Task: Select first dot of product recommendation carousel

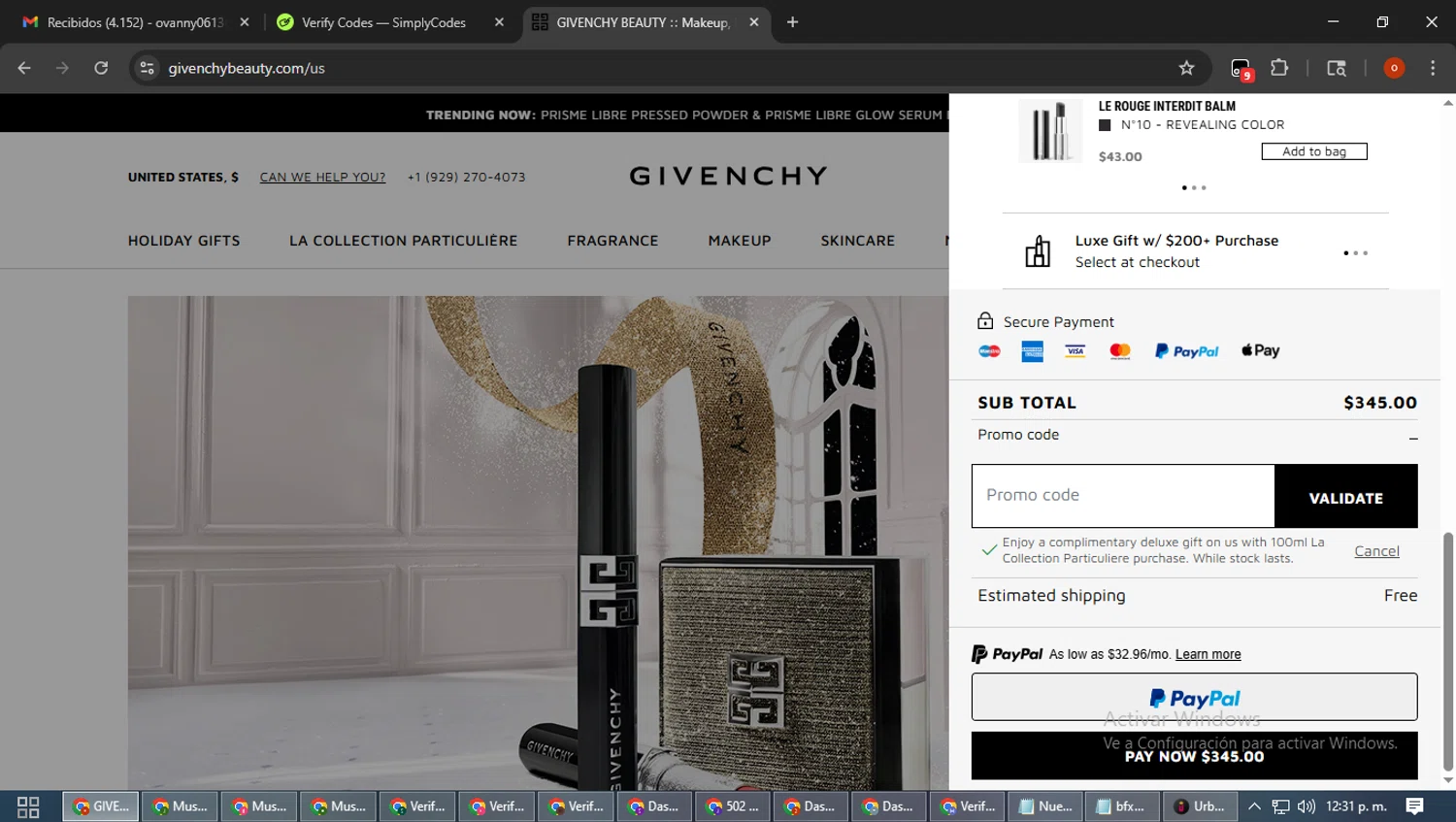Action: [x=1184, y=188]
